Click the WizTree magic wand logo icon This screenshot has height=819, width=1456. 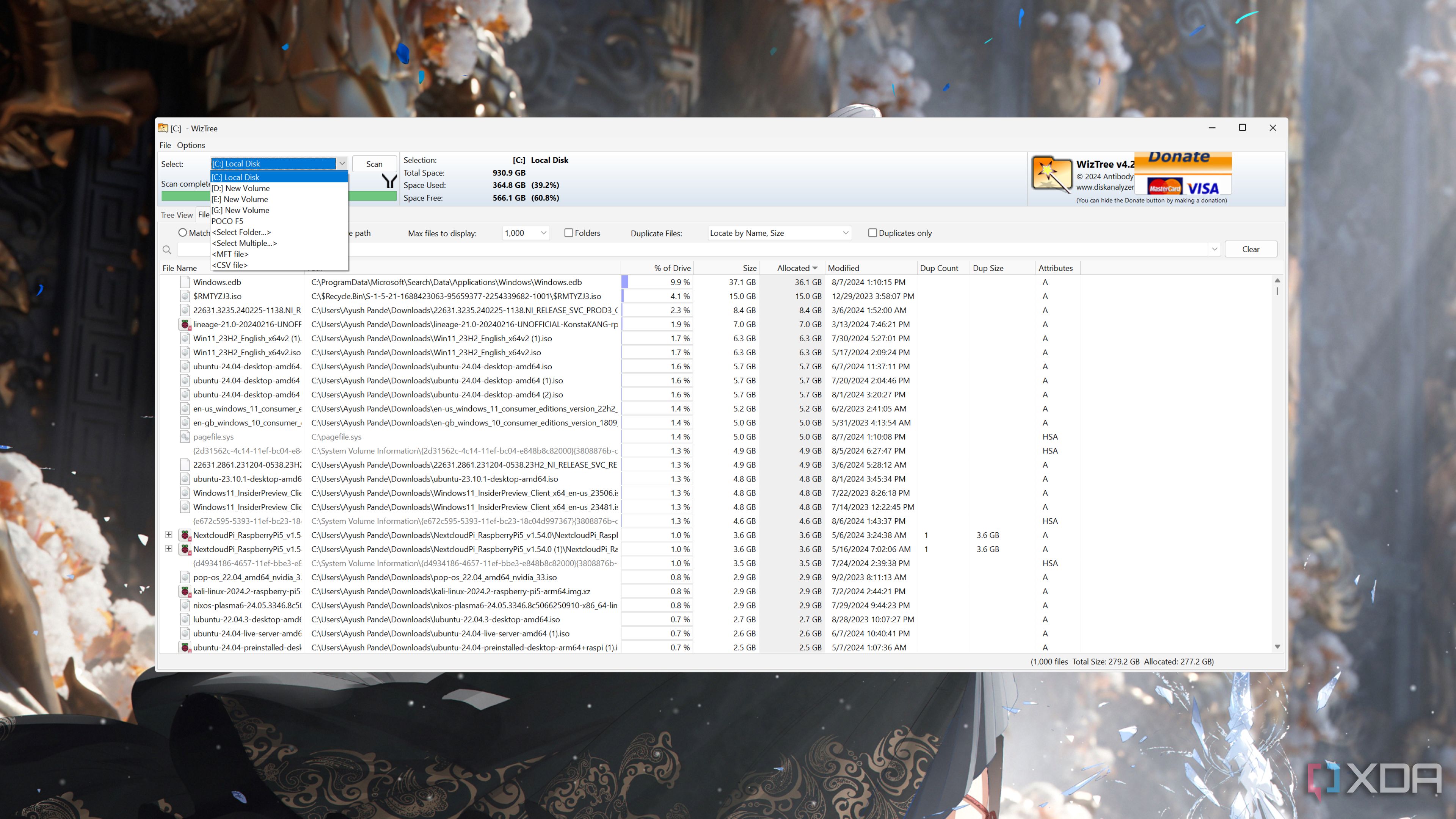[1051, 174]
